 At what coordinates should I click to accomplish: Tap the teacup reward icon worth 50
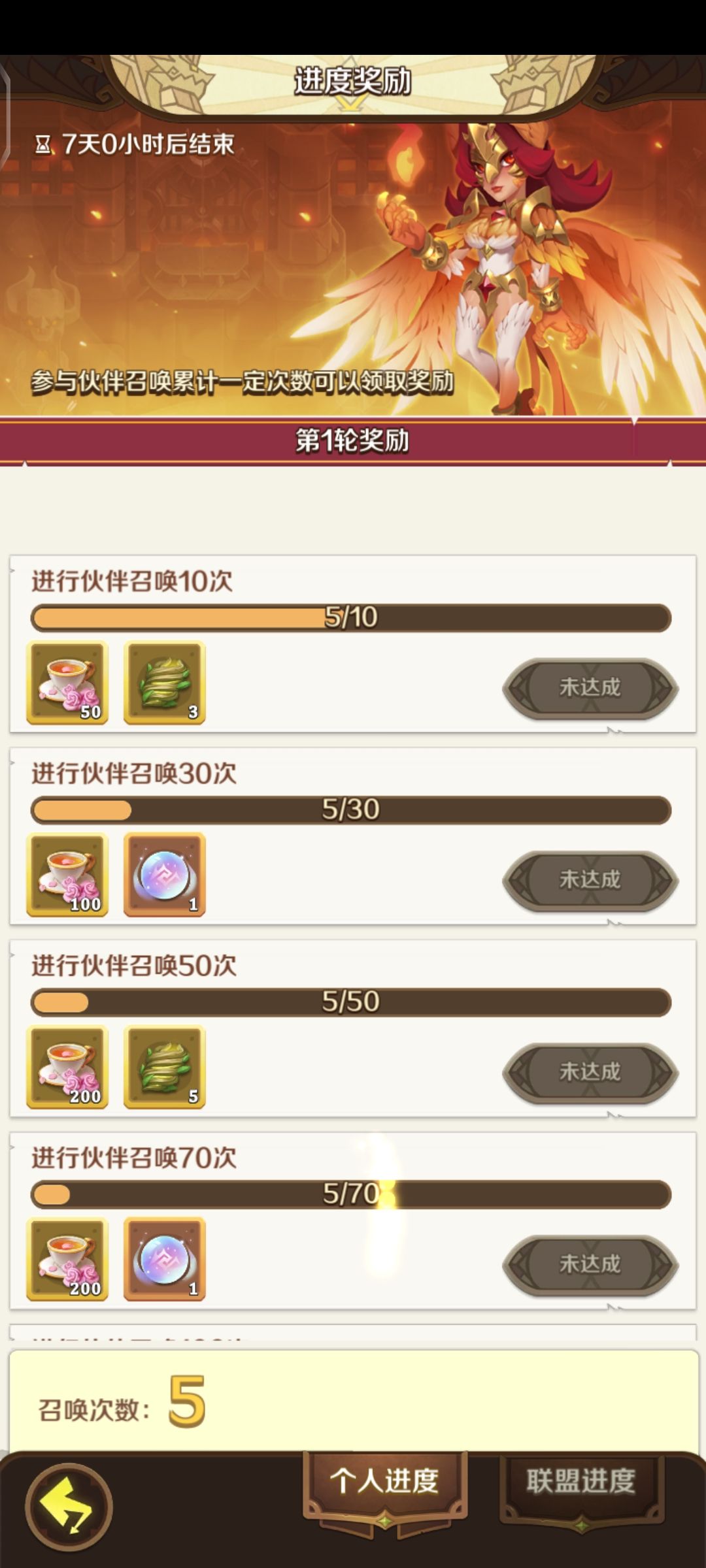coord(67,683)
